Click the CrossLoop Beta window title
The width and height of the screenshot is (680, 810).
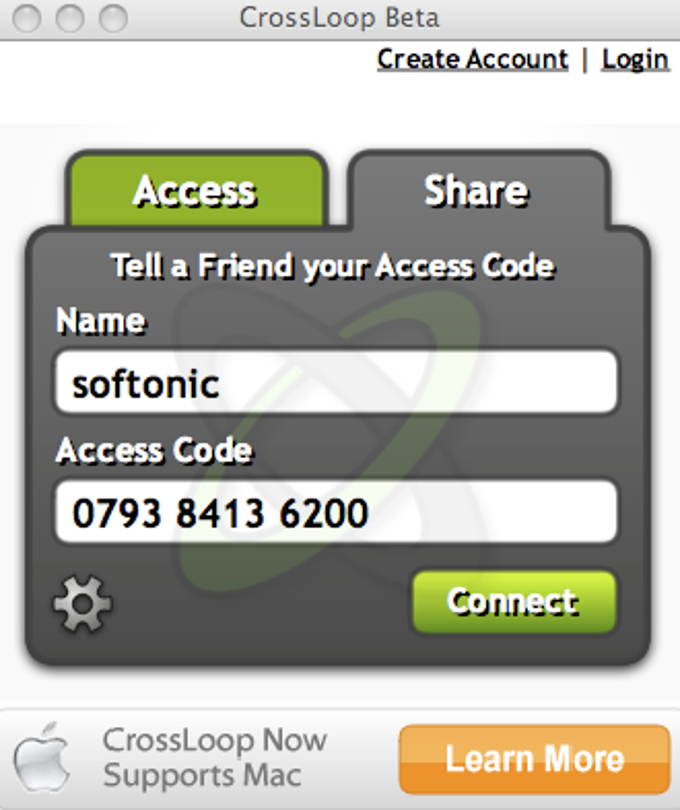339,18
